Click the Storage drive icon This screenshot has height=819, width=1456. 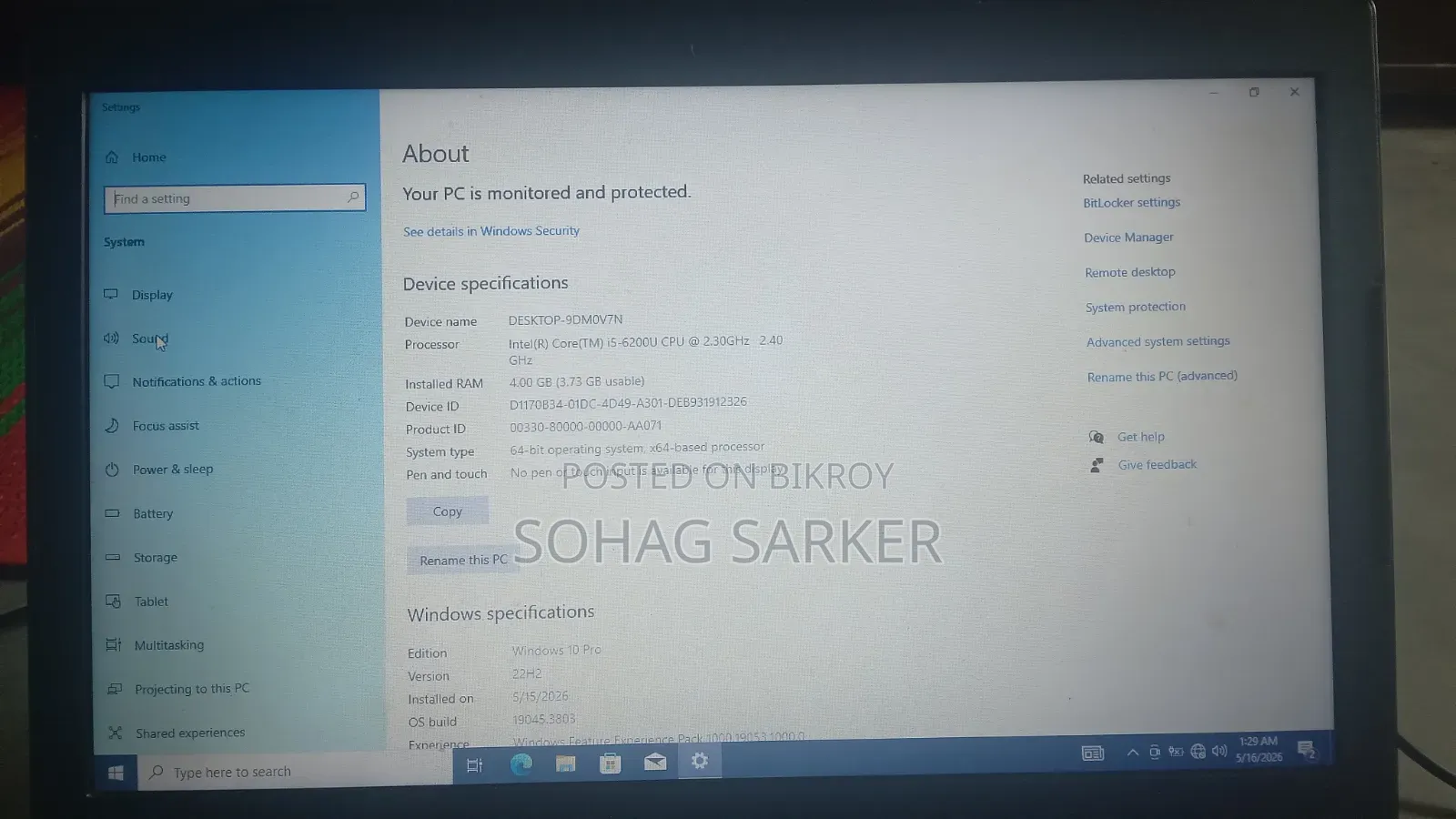(113, 557)
